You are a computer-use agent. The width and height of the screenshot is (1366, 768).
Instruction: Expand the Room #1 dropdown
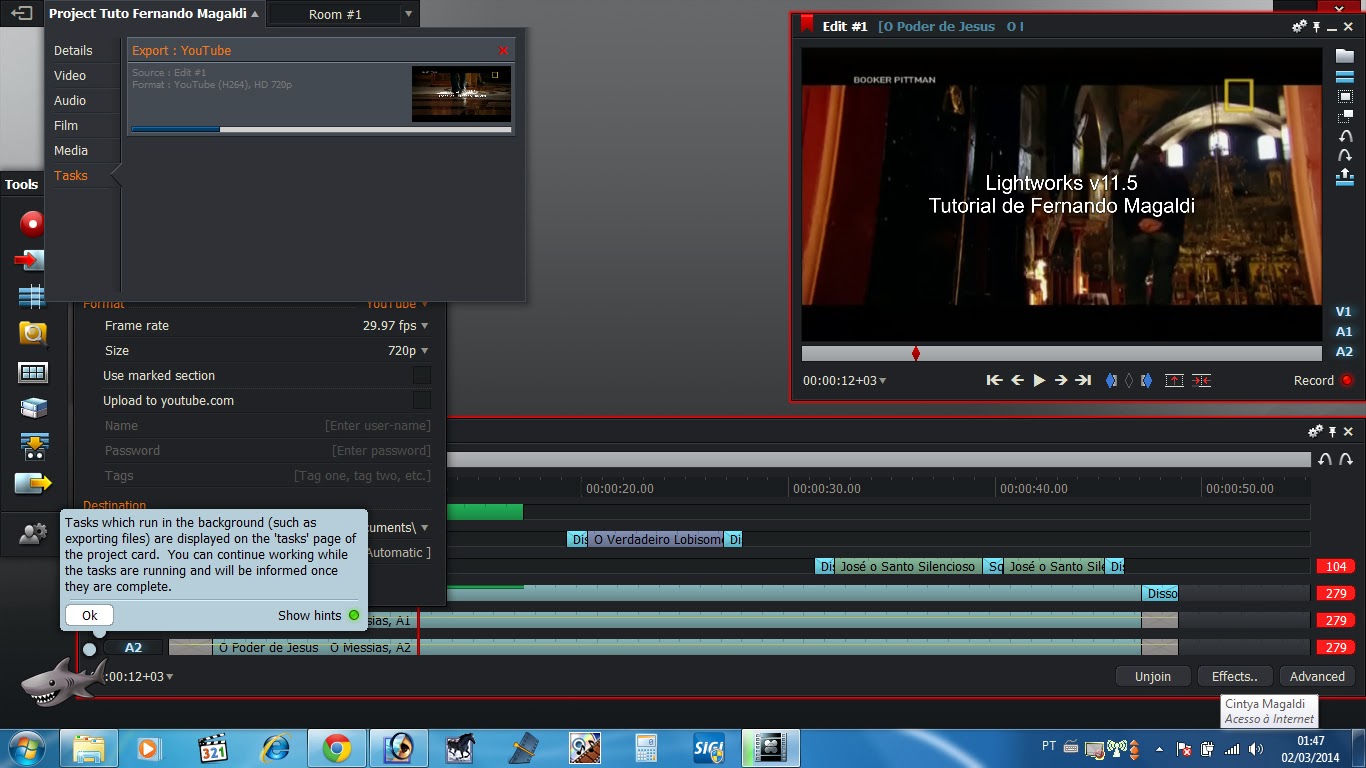pos(408,14)
